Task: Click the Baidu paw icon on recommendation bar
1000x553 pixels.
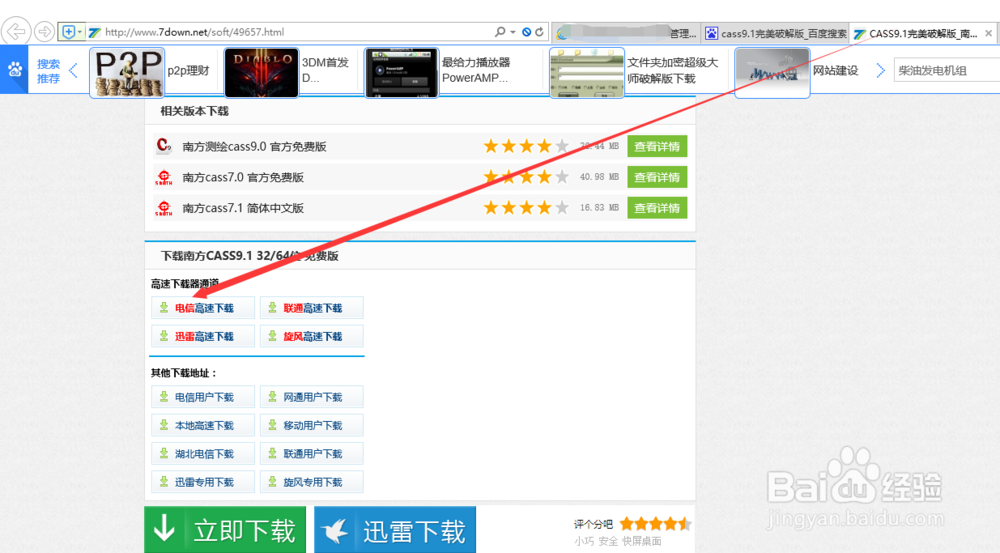Action: (x=14, y=70)
